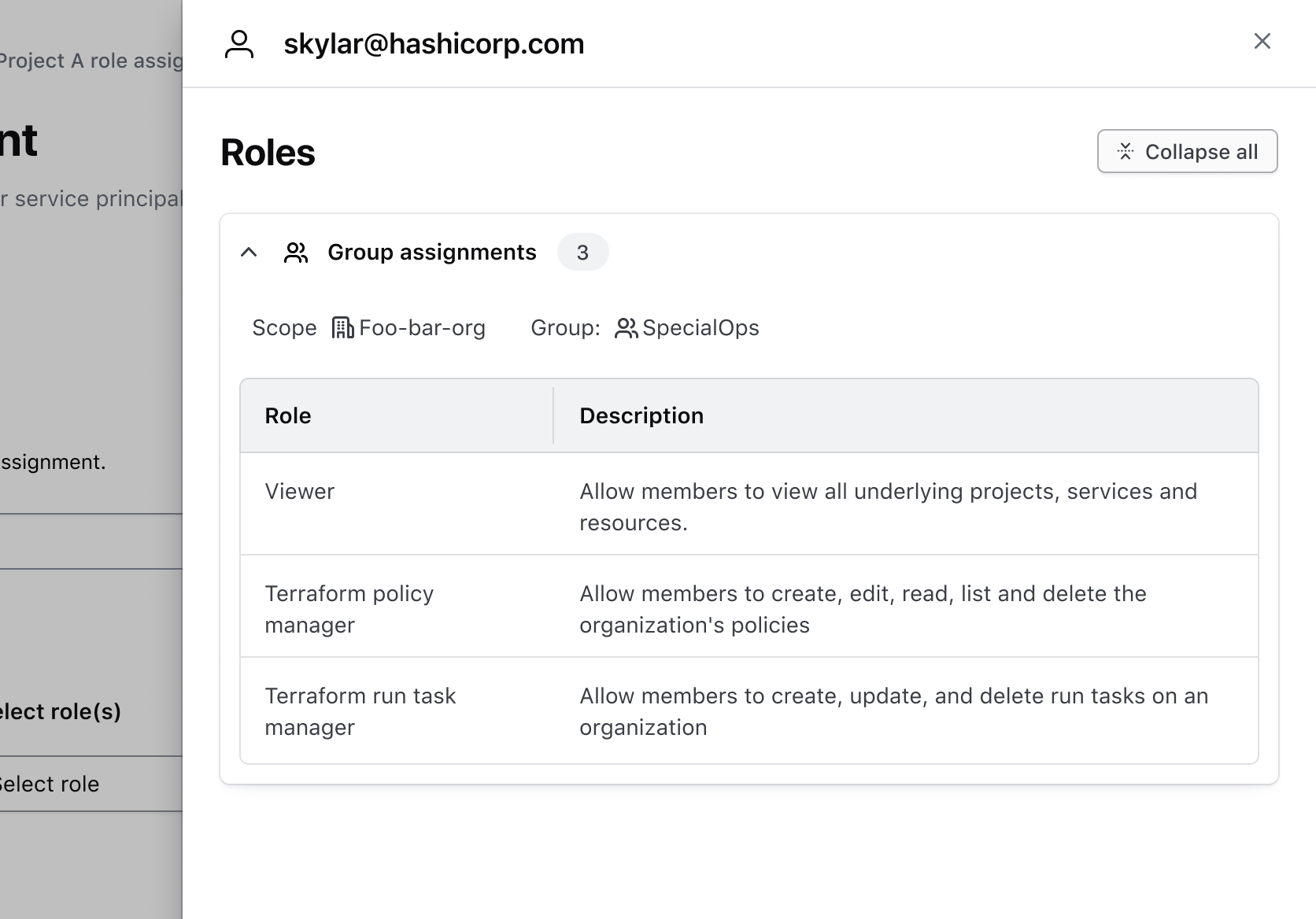
Task: Click the Foo-bar-org scope label
Action: pyautogui.click(x=422, y=328)
